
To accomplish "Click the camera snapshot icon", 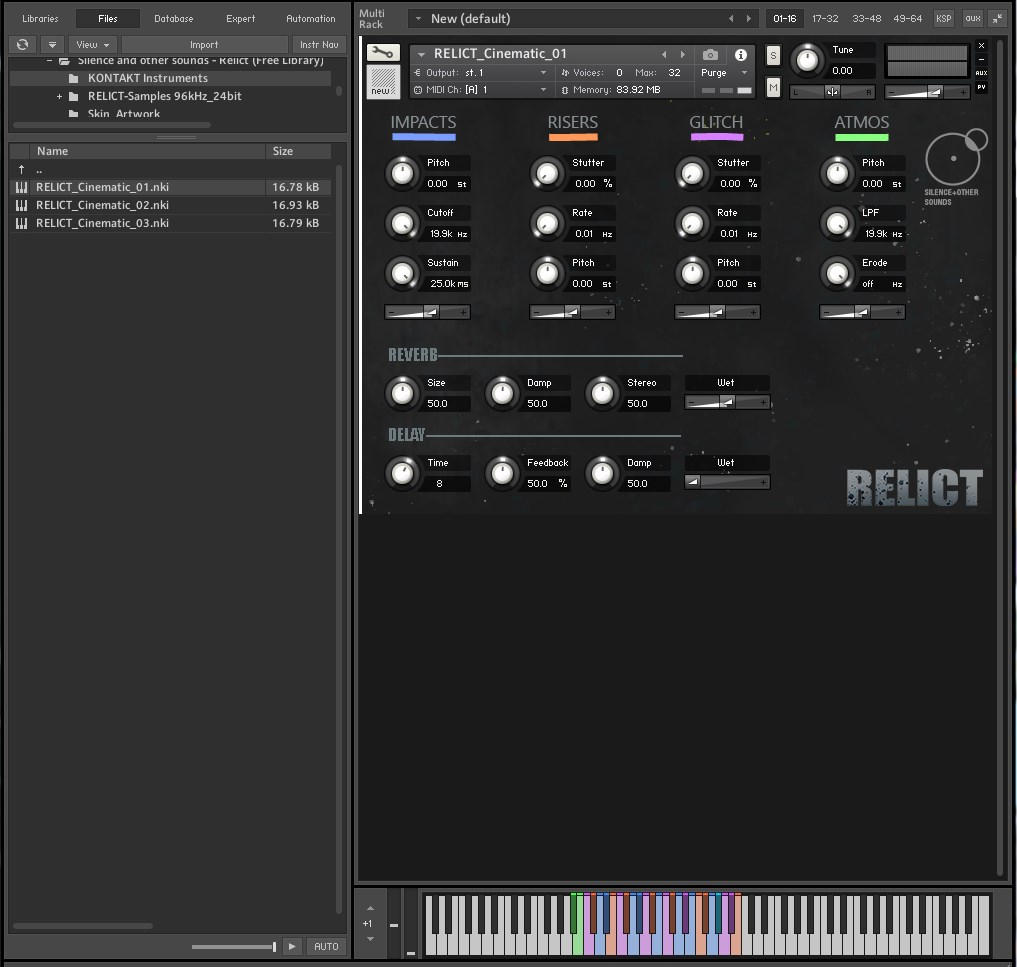I will coord(710,55).
